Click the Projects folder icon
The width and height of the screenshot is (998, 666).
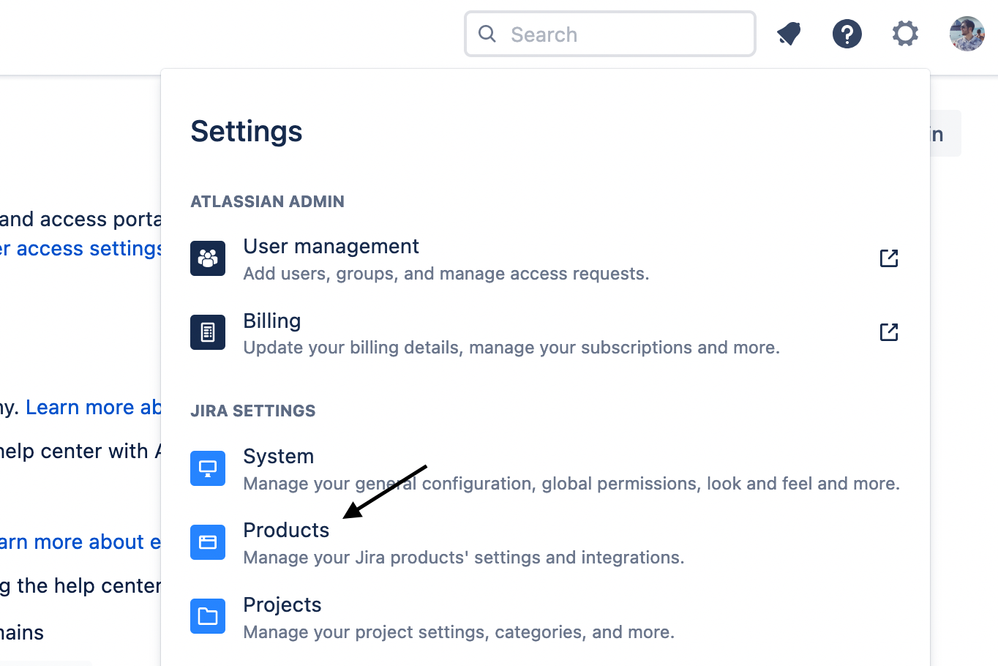point(207,616)
